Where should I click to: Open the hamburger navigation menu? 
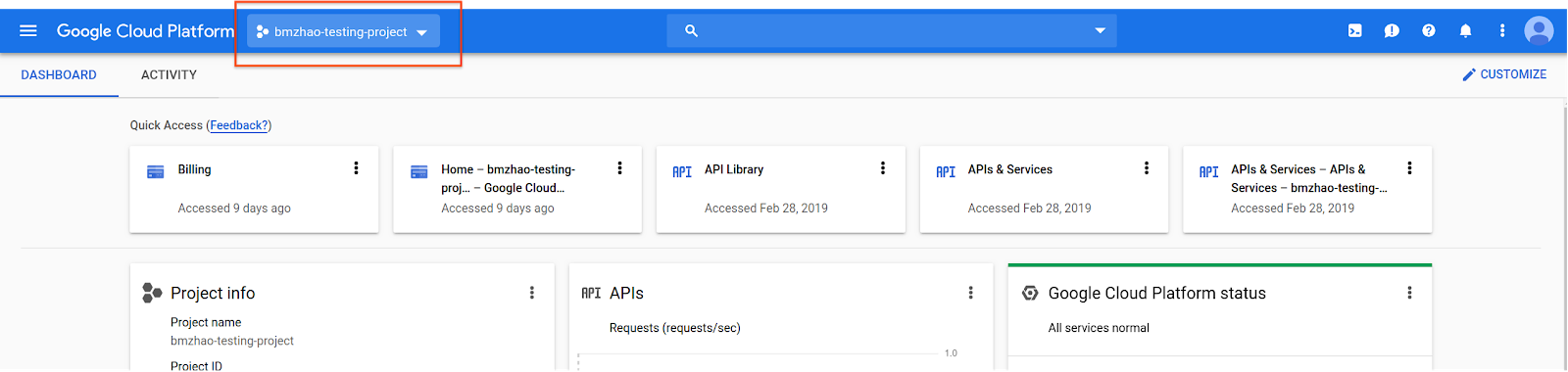[28, 30]
